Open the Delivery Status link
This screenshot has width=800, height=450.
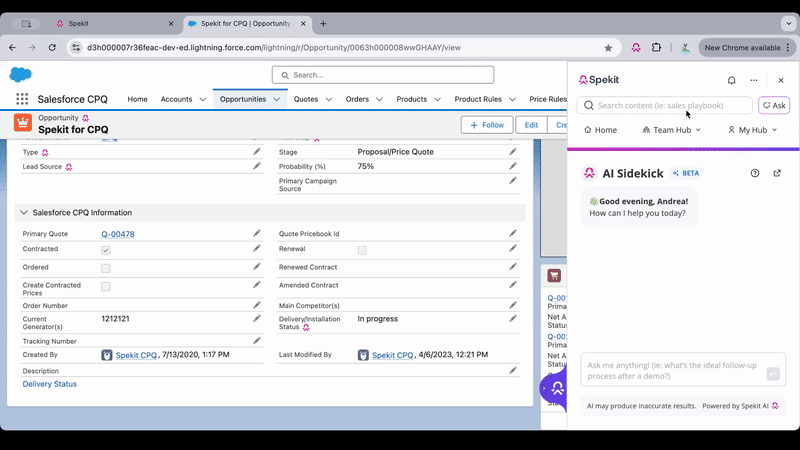pos(49,384)
